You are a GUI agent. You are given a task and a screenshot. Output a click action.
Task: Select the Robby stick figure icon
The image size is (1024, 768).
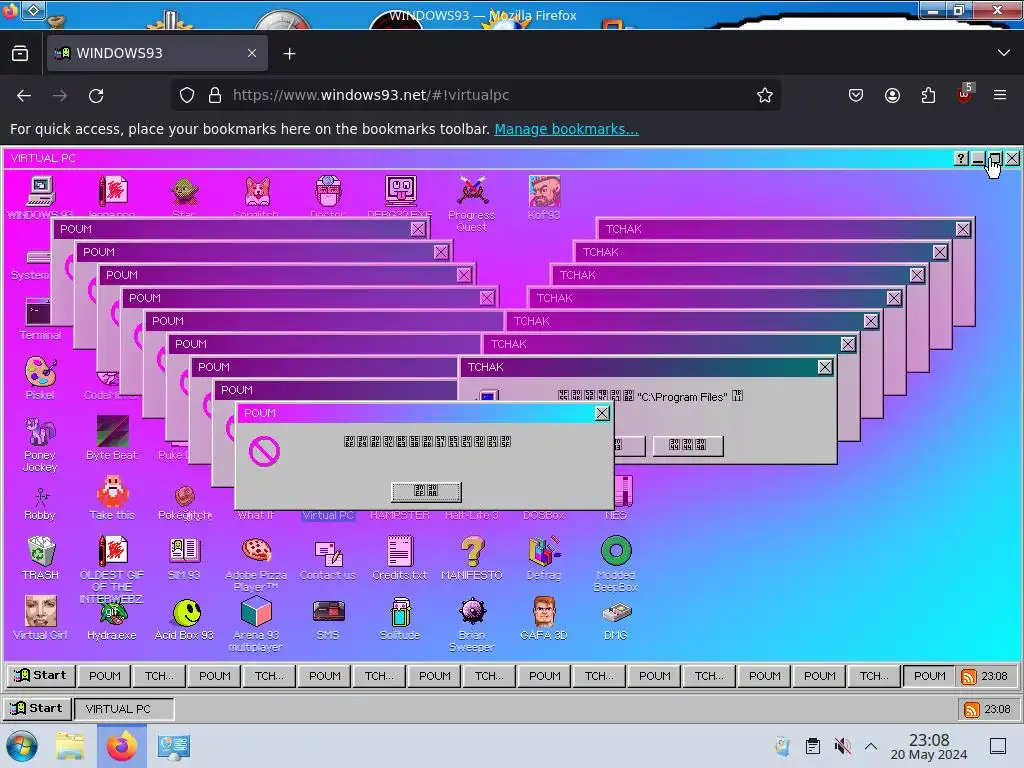[40, 504]
